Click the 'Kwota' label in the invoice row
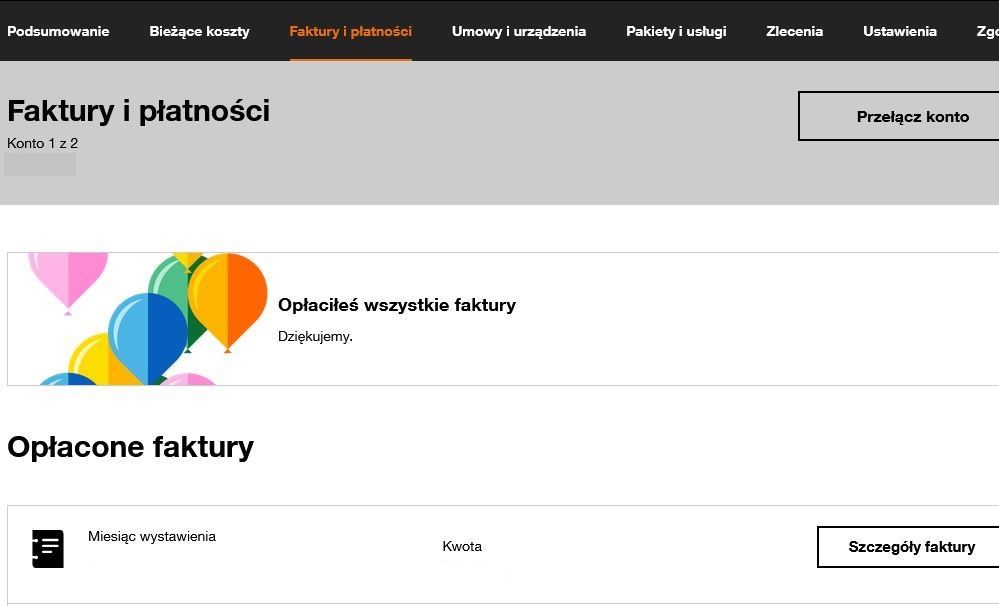This screenshot has width=999, height=606. pos(462,547)
